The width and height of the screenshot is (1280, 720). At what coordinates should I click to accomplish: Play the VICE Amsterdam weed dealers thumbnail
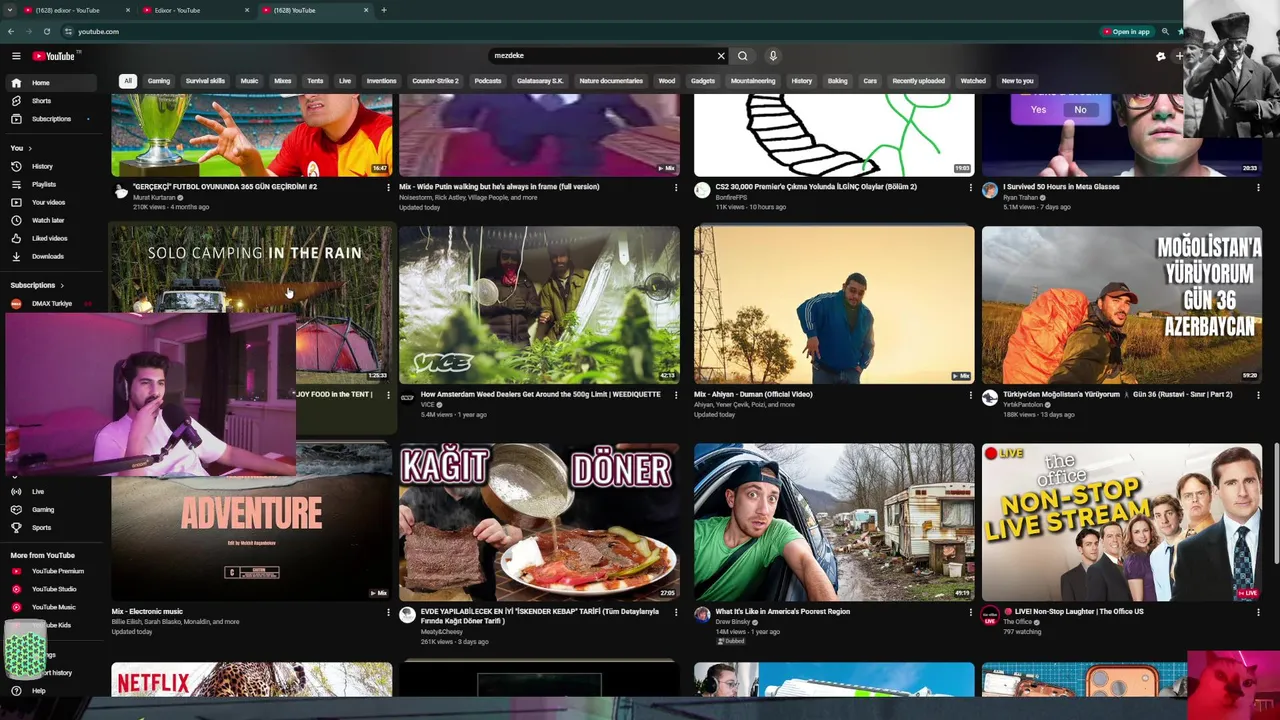(539, 305)
